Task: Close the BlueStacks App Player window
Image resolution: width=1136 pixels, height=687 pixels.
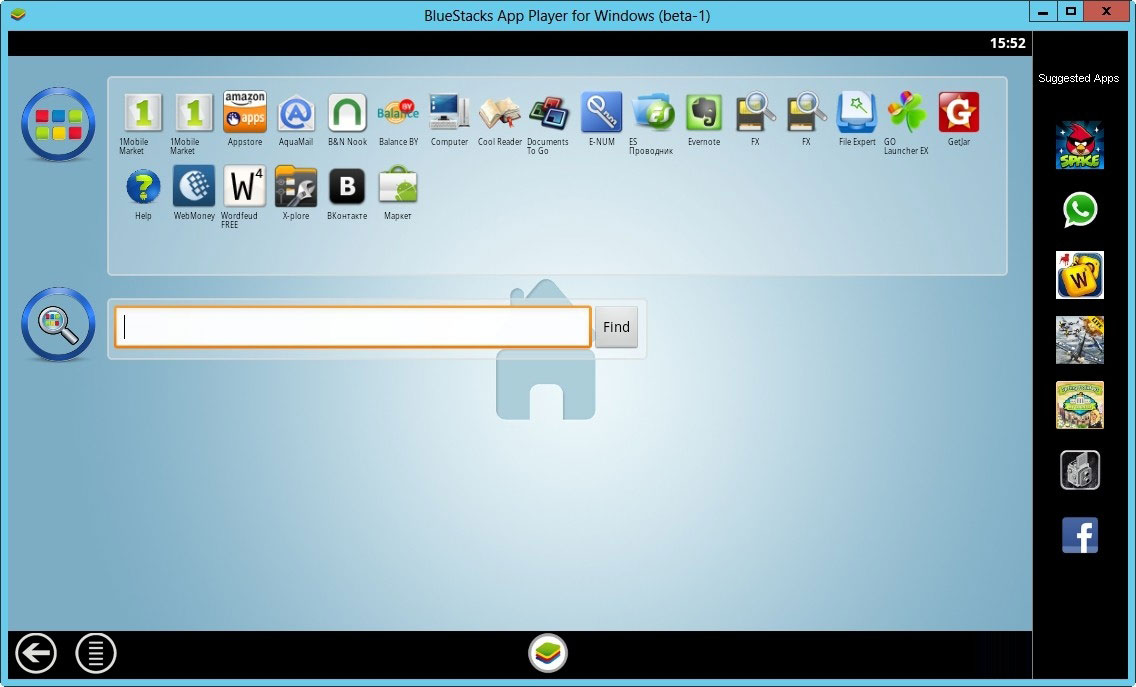Action: coord(1106,12)
